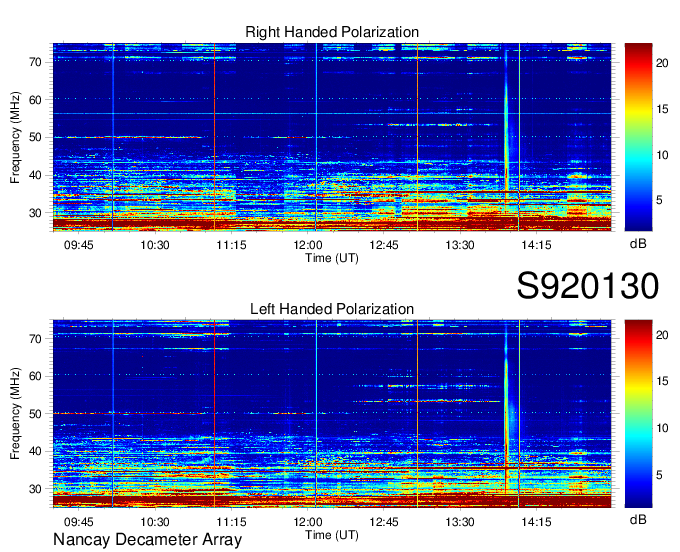Click the "Left Handed Polarization" plot title
The height and width of the screenshot is (552, 680).
(x=332, y=309)
